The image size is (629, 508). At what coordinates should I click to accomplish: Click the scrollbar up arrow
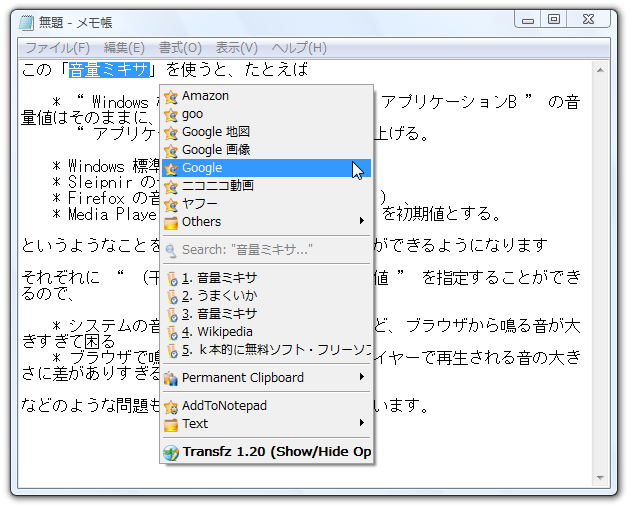tap(600, 71)
